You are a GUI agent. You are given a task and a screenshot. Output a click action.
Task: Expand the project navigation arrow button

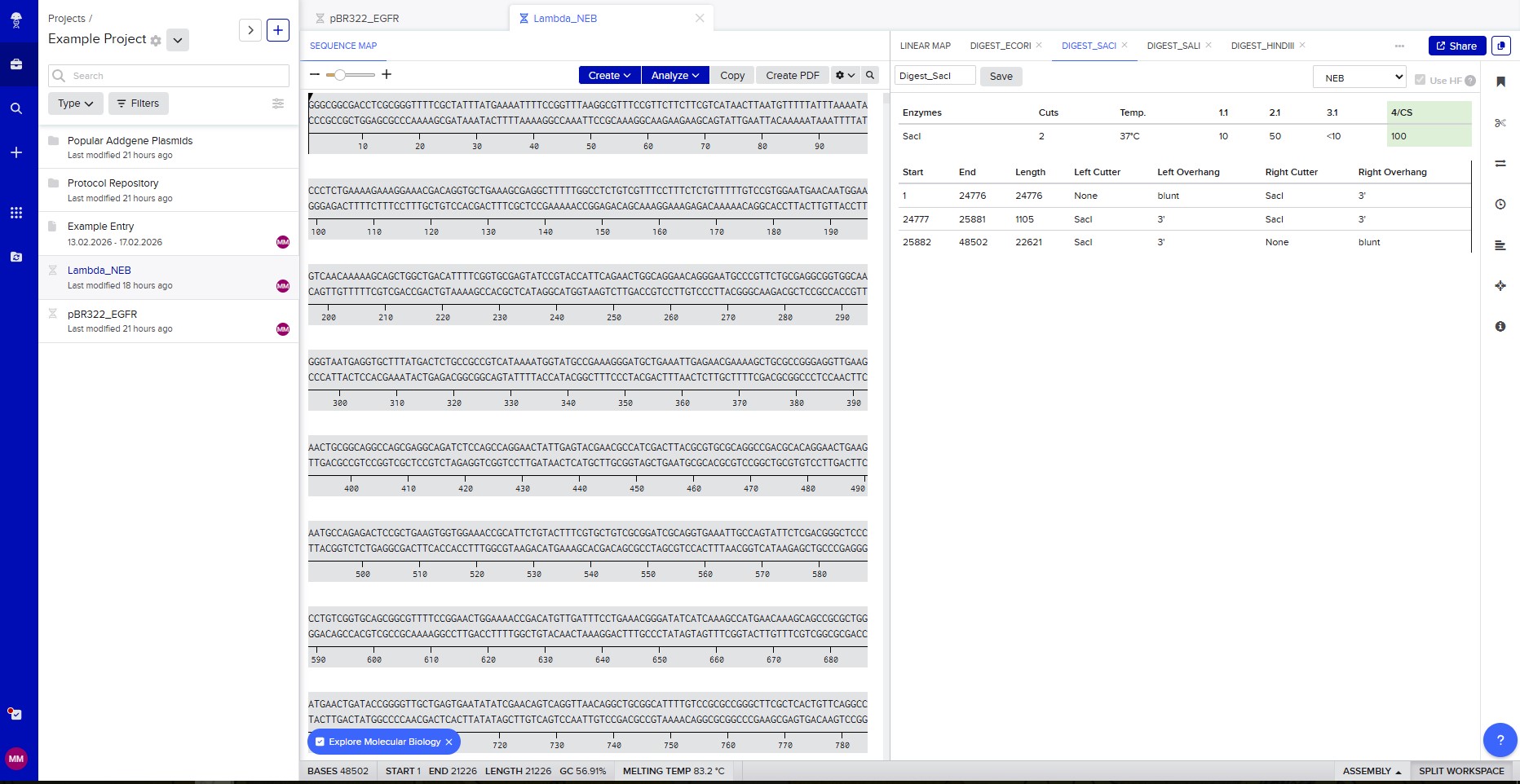click(x=250, y=30)
